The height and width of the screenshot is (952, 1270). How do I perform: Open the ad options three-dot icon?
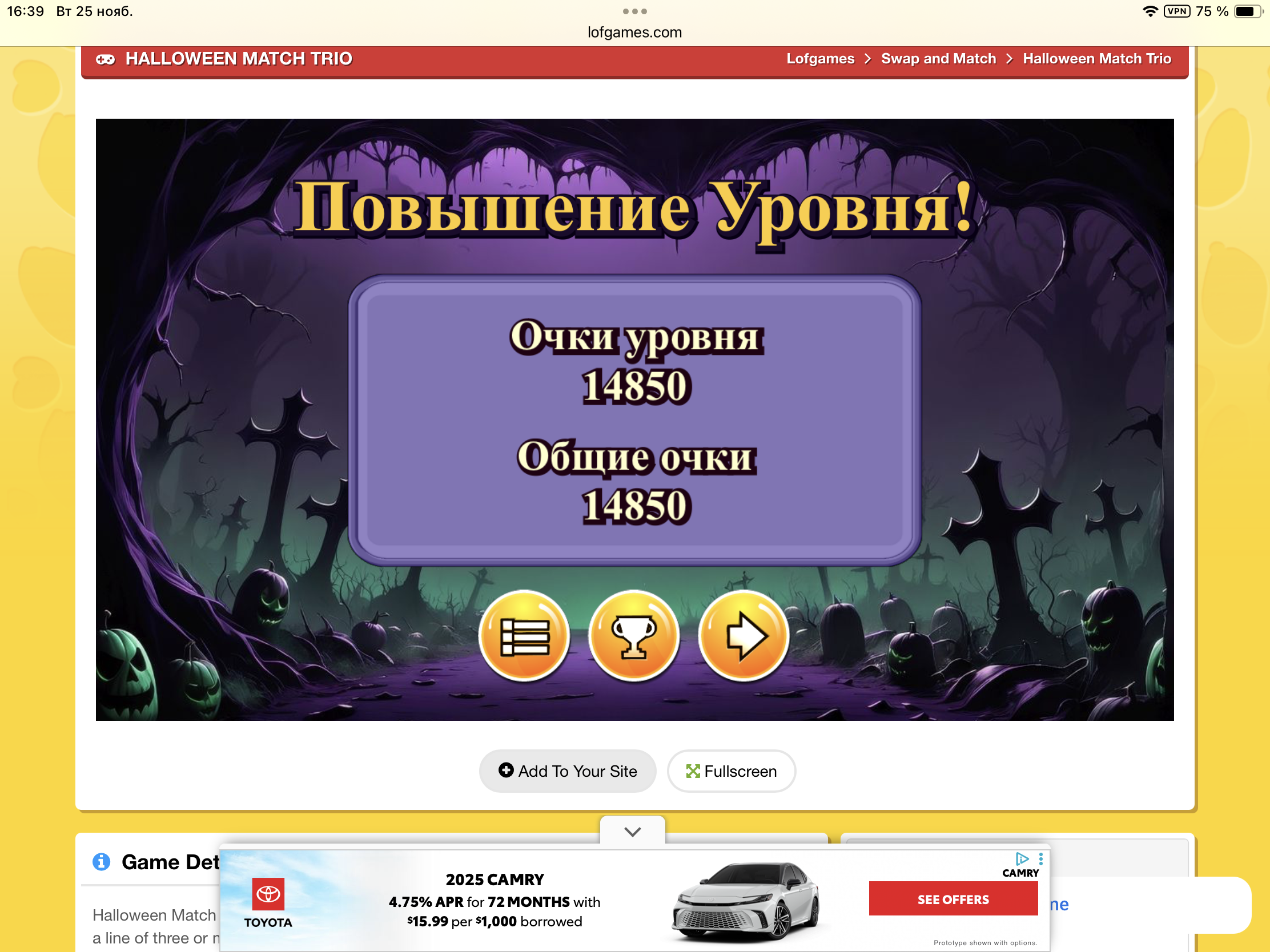1041,858
